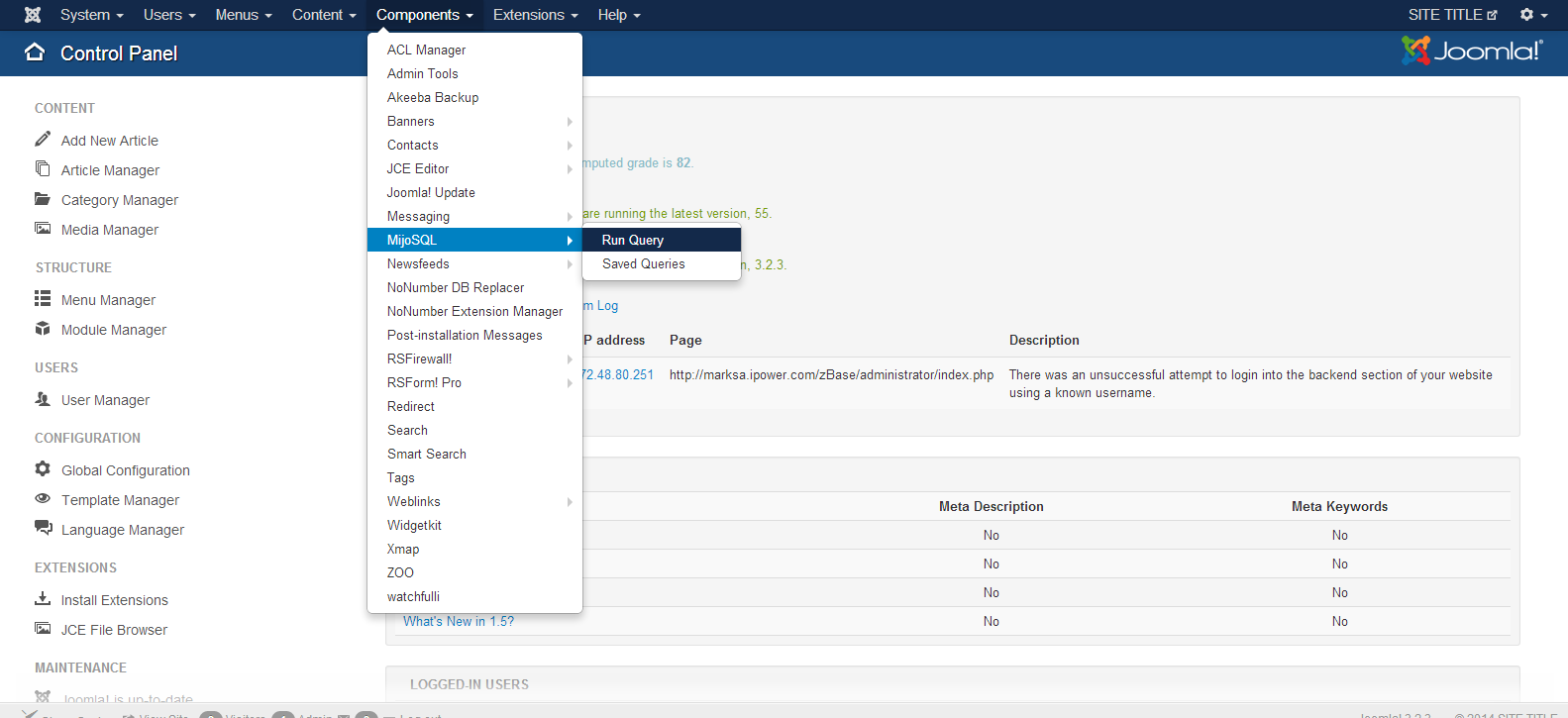Open the Help dropdown menu
The height and width of the screenshot is (718, 1568).
click(619, 15)
